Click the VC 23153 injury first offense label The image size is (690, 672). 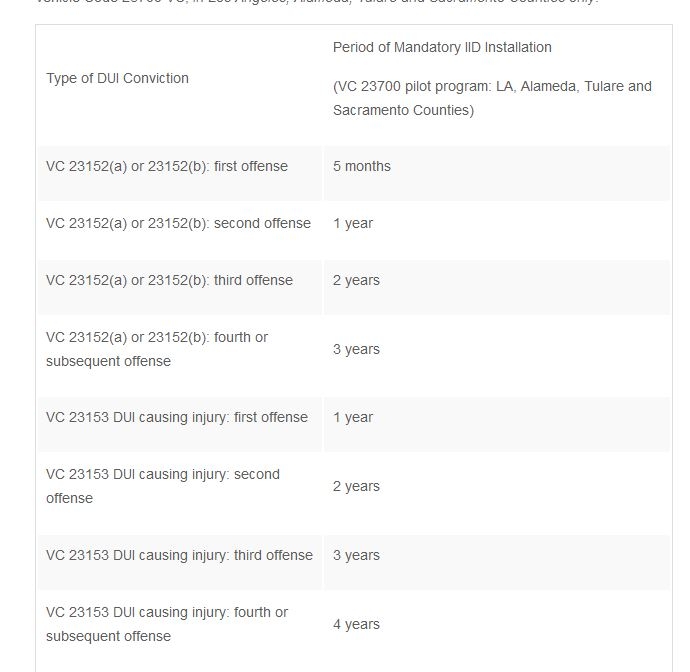coord(177,417)
